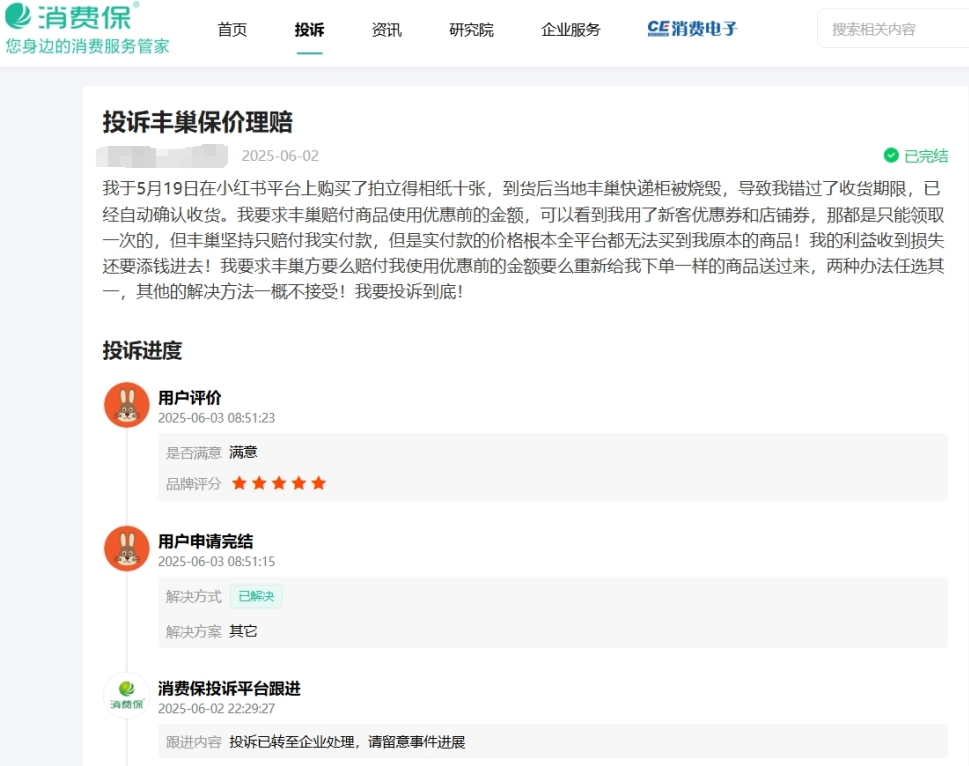Click the 满意 satisfaction value
This screenshot has height=766, width=969.
[243, 452]
